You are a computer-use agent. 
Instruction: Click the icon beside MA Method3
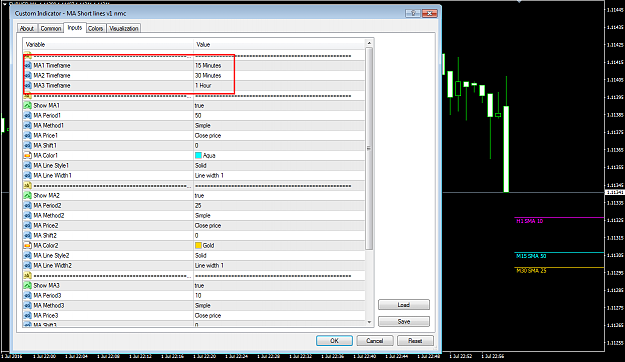click(x=28, y=305)
